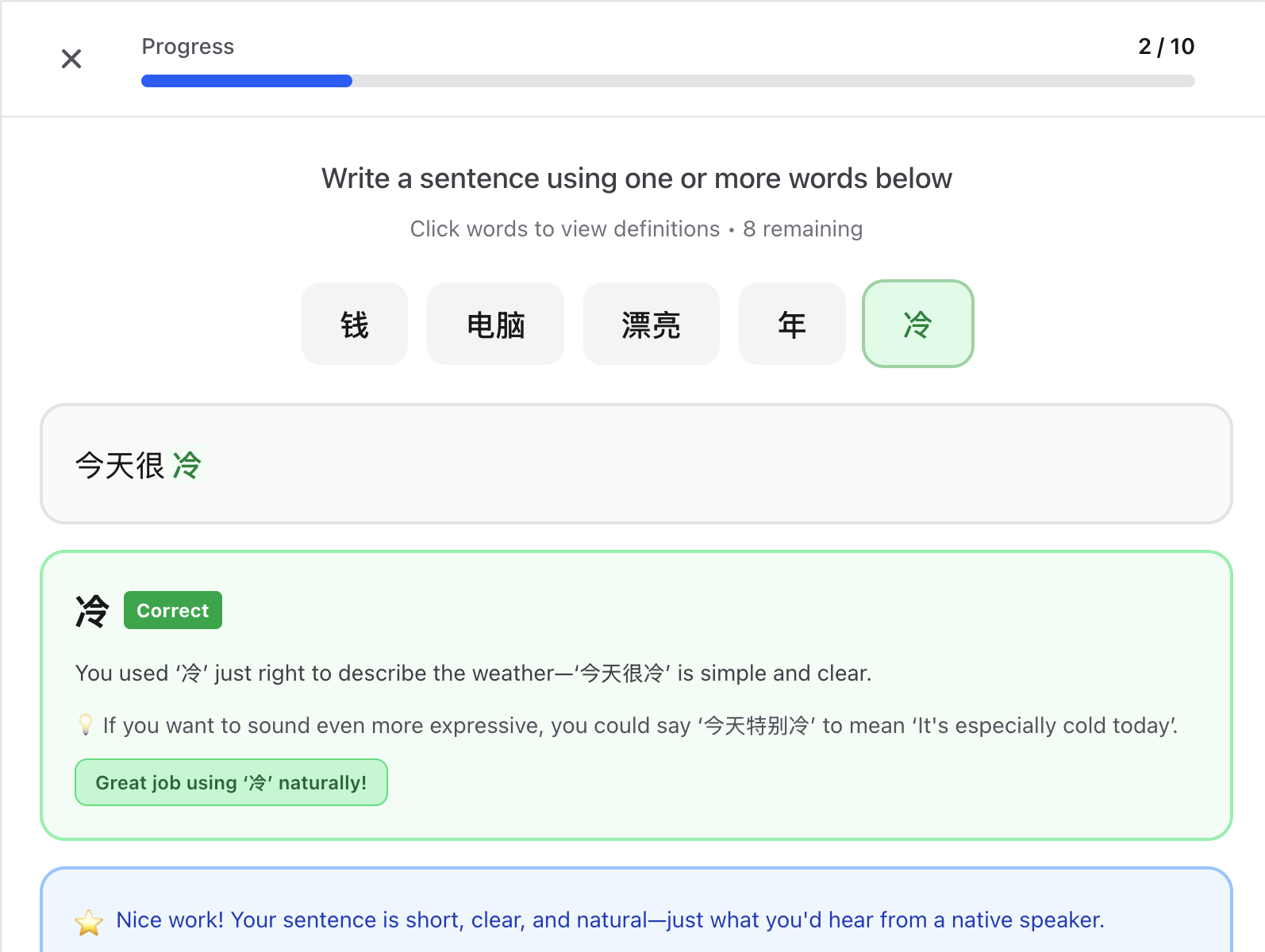View definition of 电脑

pos(495,324)
